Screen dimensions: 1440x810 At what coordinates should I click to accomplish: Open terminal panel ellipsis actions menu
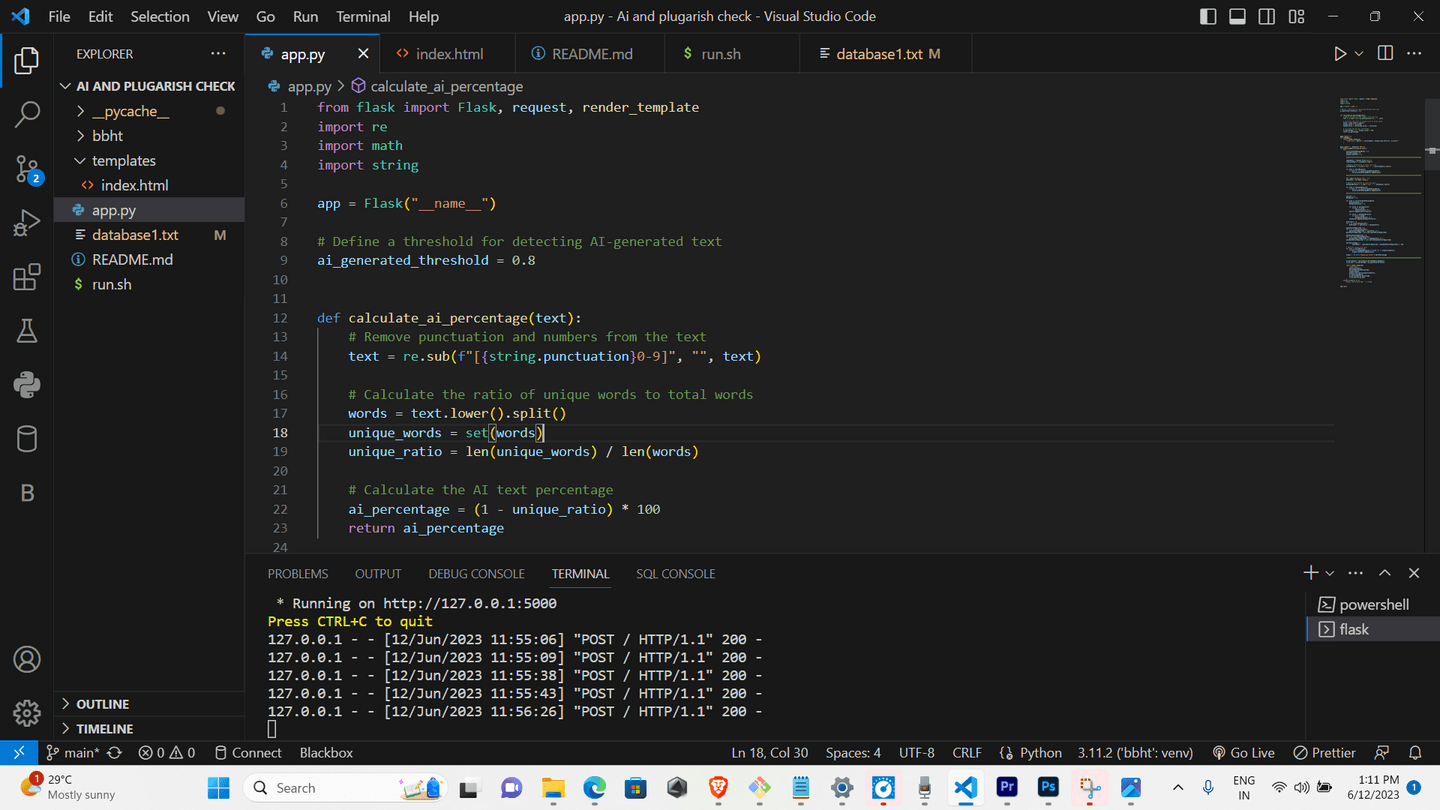[1356, 573]
